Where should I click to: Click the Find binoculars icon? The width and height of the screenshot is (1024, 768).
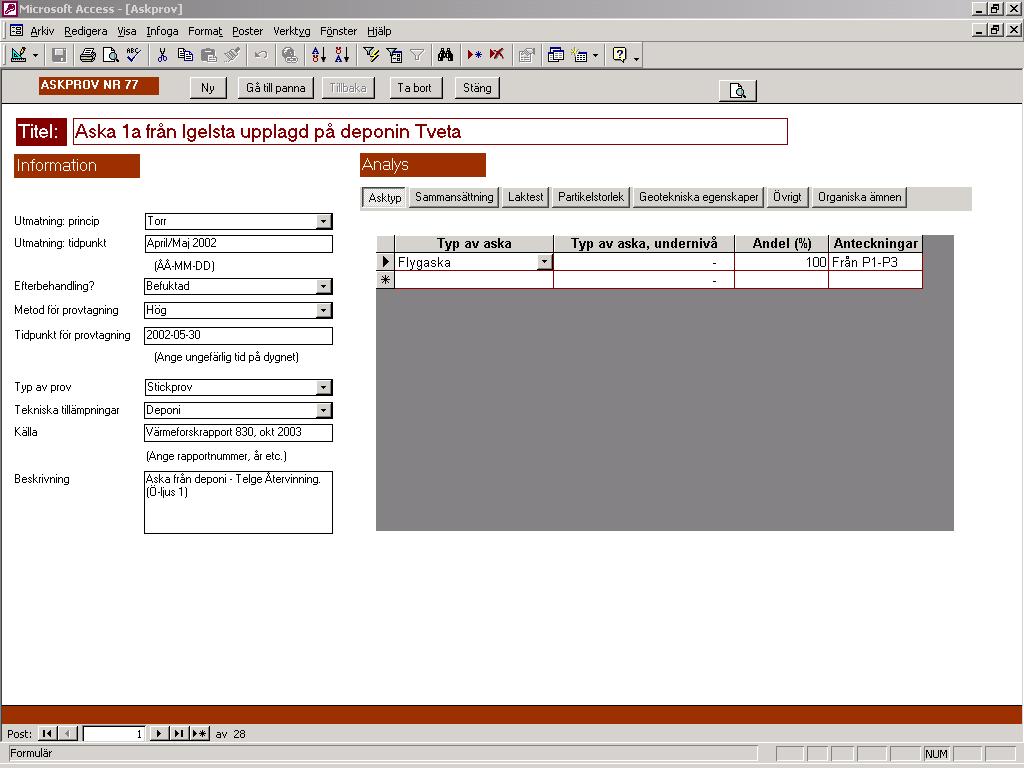pos(445,55)
